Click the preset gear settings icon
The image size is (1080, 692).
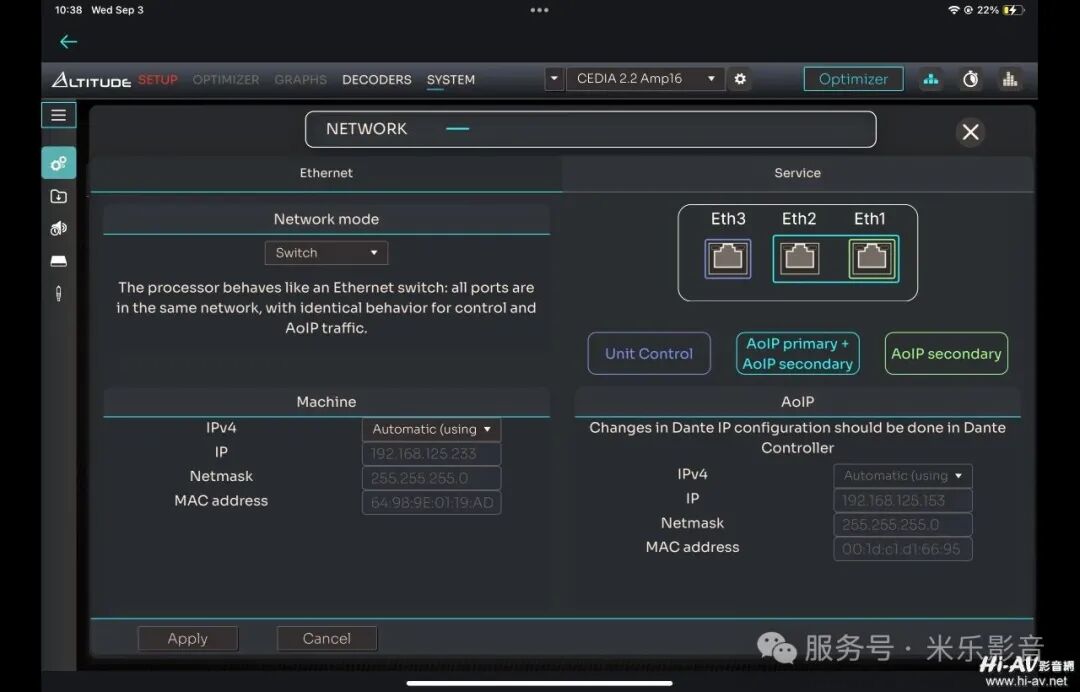point(740,79)
